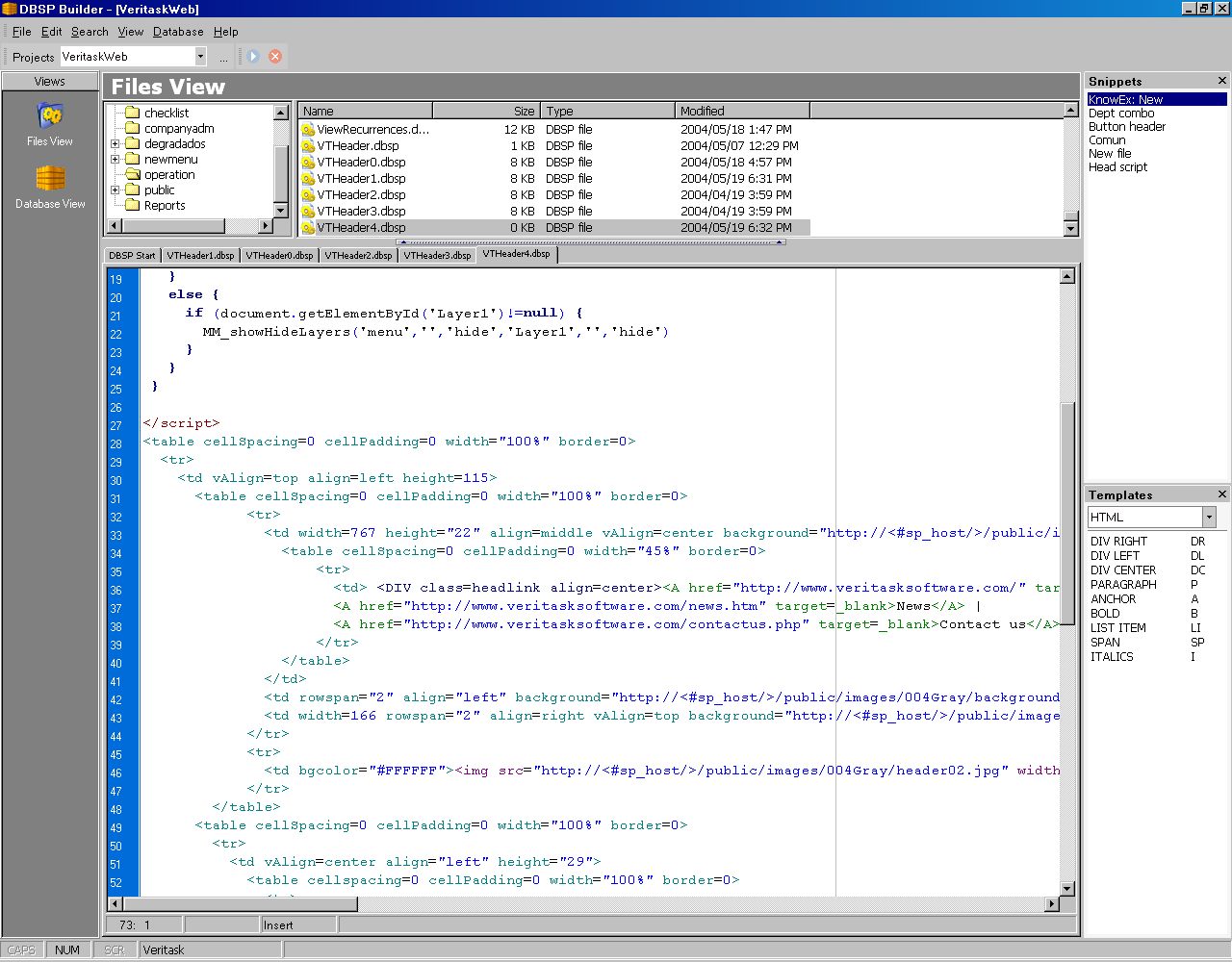Click line number 33 in gutter
Image resolution: width=1232 pixels, height=962 pixels.
115,535
